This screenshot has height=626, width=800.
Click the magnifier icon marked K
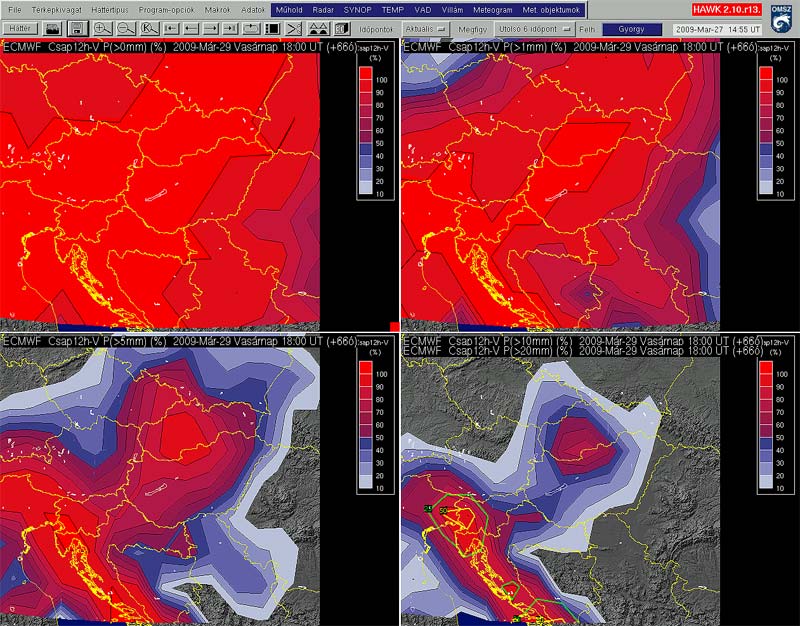click(150, 30)
